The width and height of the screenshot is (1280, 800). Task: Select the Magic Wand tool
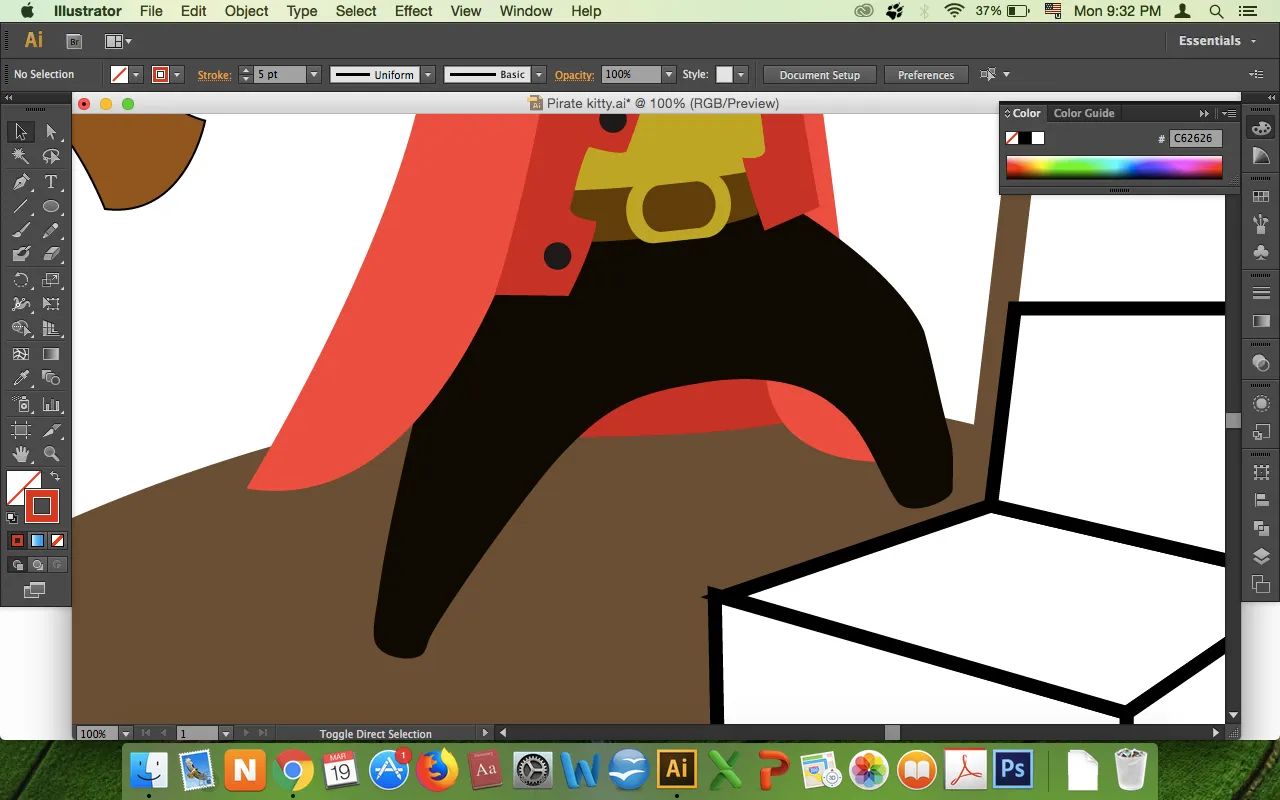(x=21, y=157)
